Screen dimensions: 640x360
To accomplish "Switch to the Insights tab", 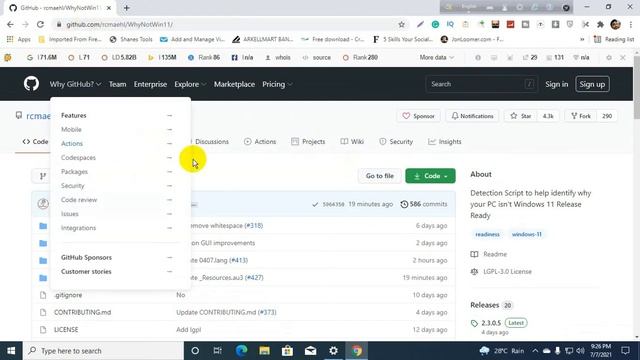I will 444,142.
